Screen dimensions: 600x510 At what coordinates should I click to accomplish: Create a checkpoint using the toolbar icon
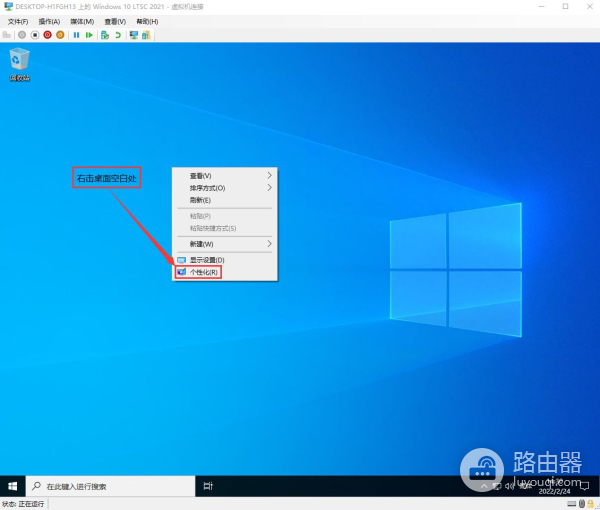105,35
